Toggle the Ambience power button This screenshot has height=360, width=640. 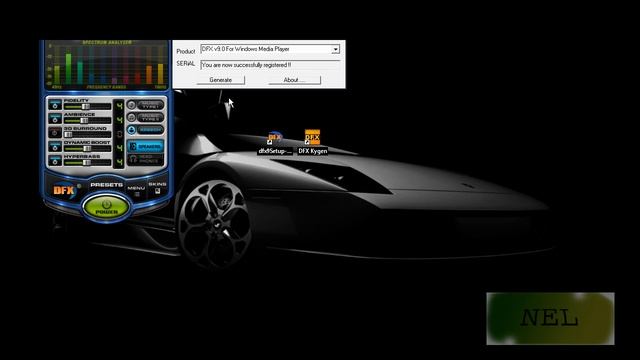point(55,118)
